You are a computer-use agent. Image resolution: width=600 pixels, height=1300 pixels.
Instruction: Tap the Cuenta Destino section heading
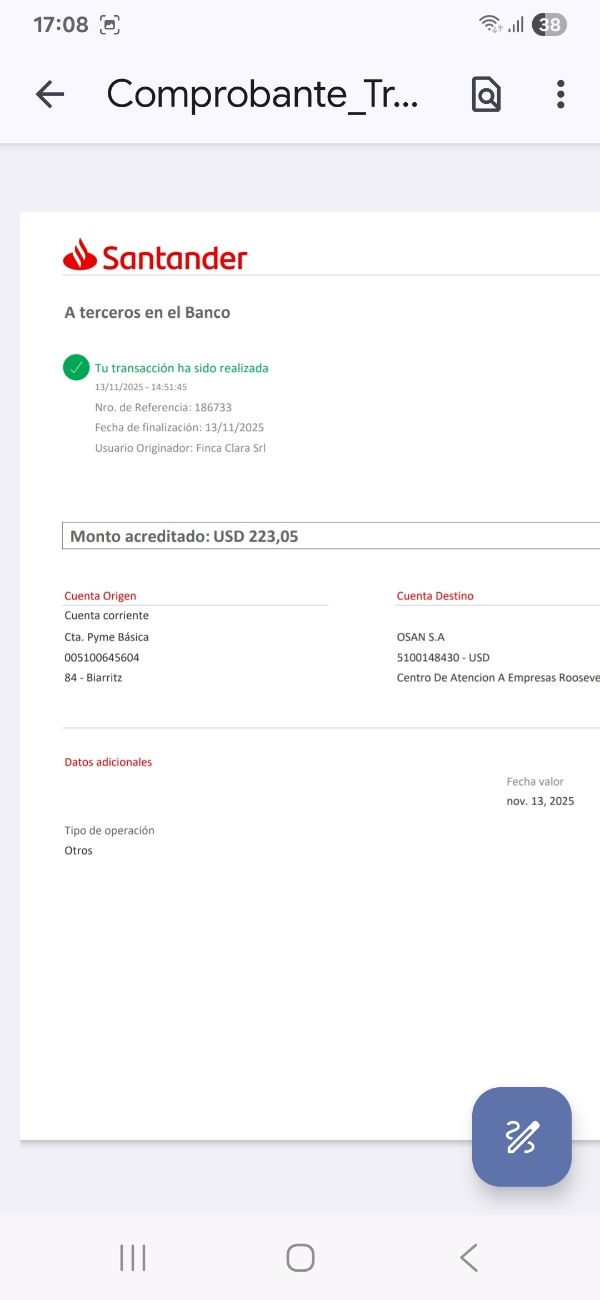(x=435, y=596)
